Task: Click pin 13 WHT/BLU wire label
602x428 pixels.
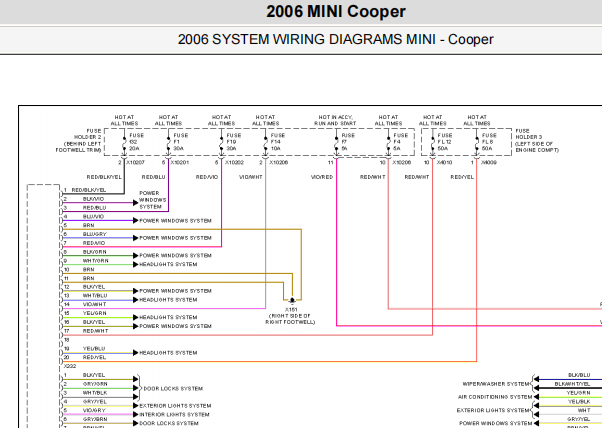Action: click(x=95, y=296)
